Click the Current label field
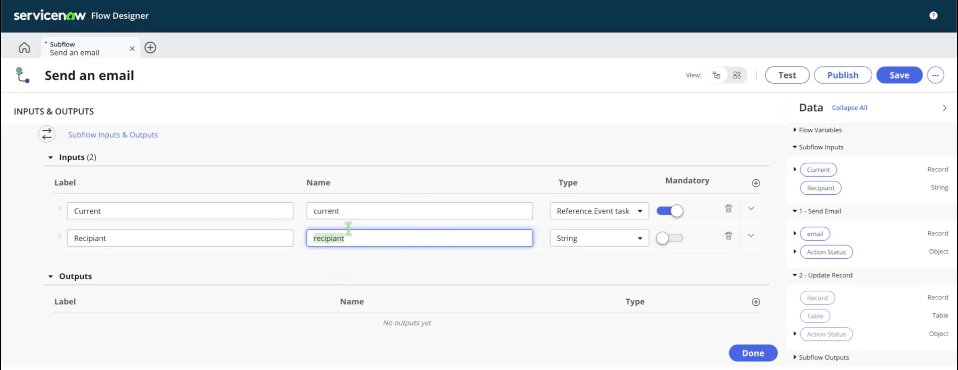The height and width of the screenshot is (370, 958). point(180,211)
